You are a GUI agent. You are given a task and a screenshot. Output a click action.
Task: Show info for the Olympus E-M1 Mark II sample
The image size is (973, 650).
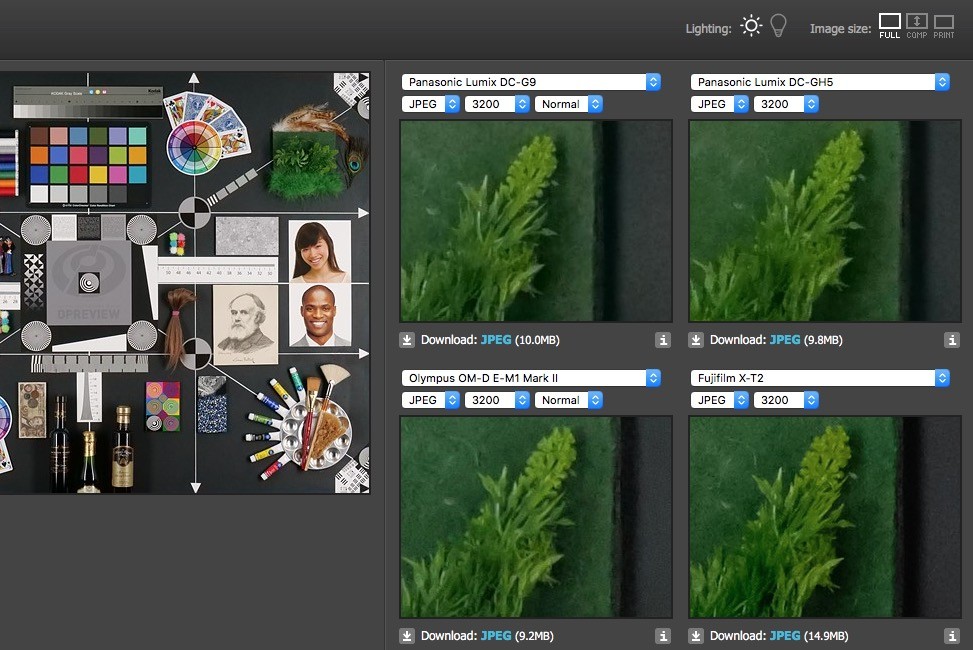tap(663, 636)
